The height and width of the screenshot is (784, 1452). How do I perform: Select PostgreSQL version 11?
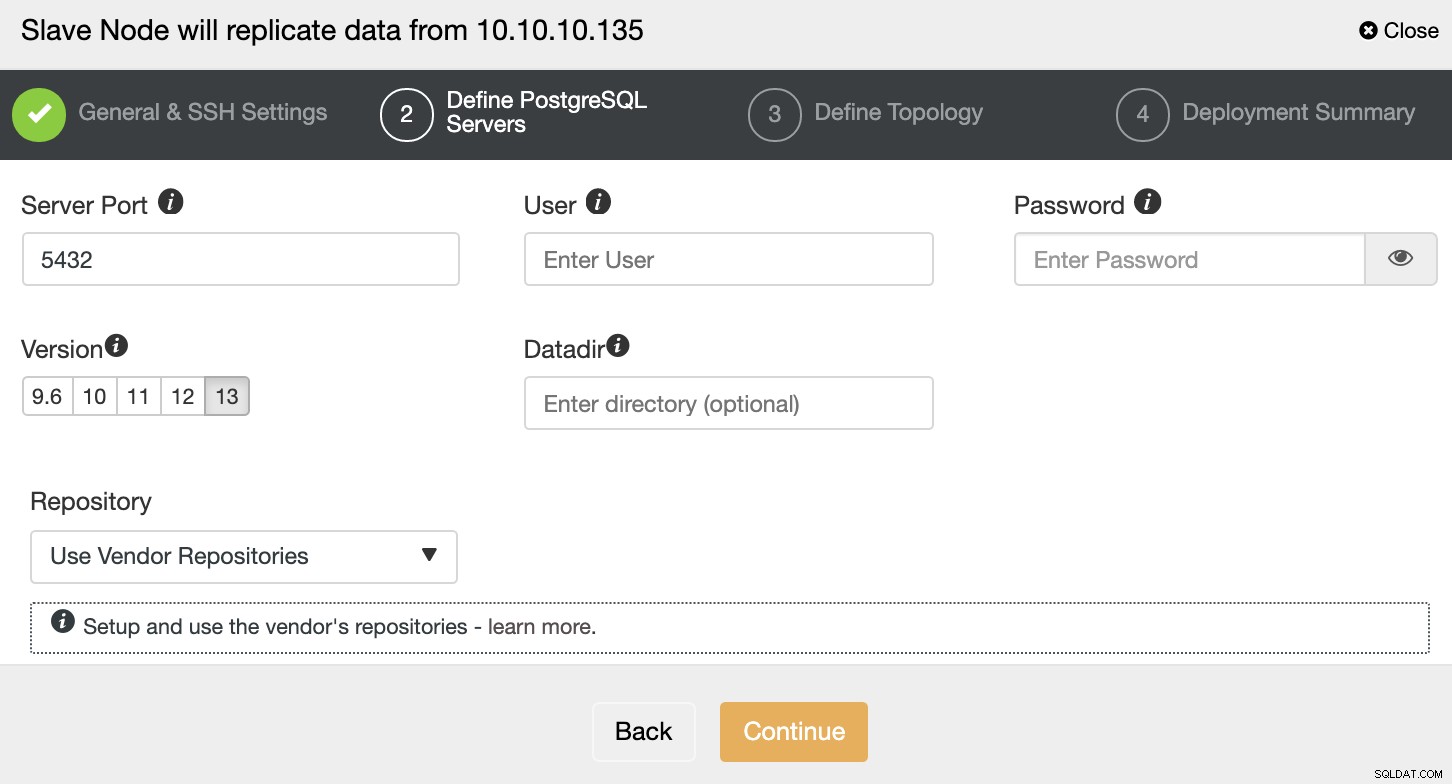point(138,396)
